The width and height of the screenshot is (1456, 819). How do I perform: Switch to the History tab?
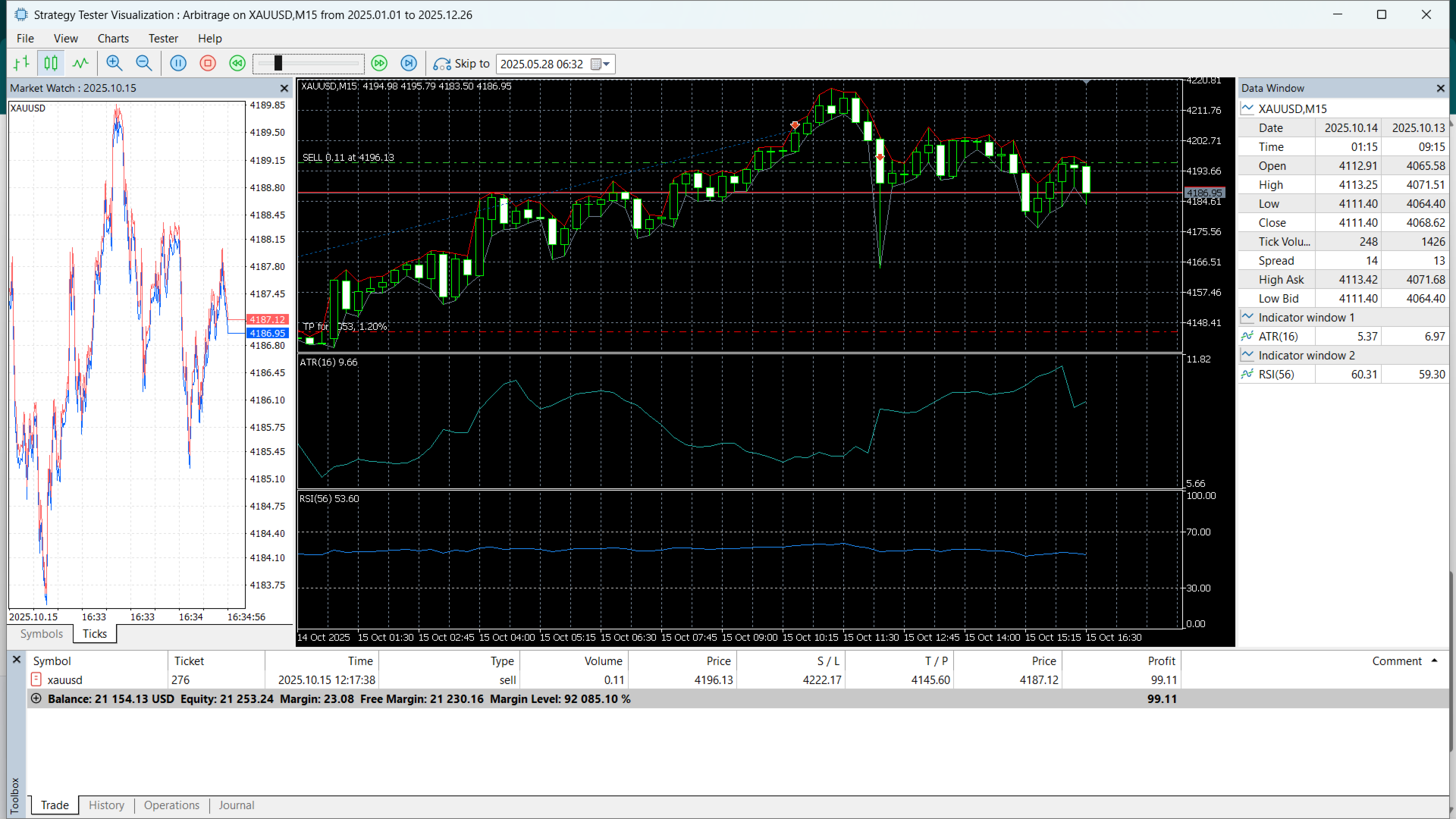coord(106,805)
